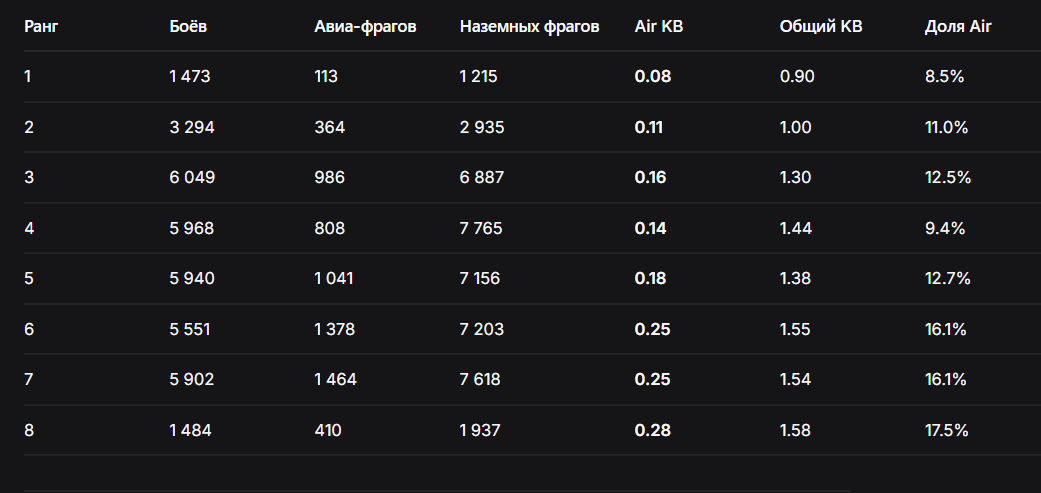Click air frags value 1 464
This screenshot has height=493, width=1041.
335,379
